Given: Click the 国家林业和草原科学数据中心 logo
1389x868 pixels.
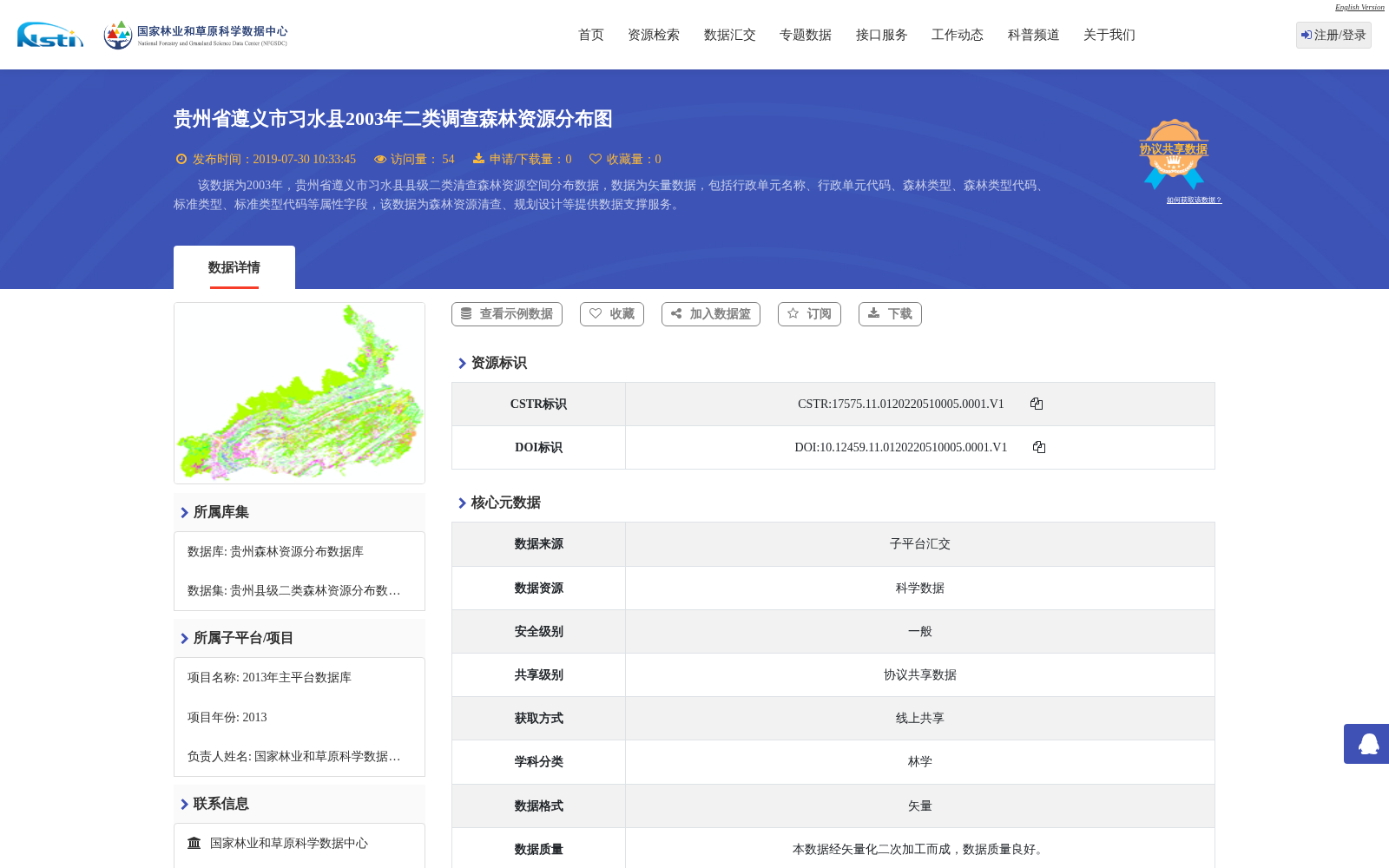Looking at the screenshot, I should click(195, 35).
